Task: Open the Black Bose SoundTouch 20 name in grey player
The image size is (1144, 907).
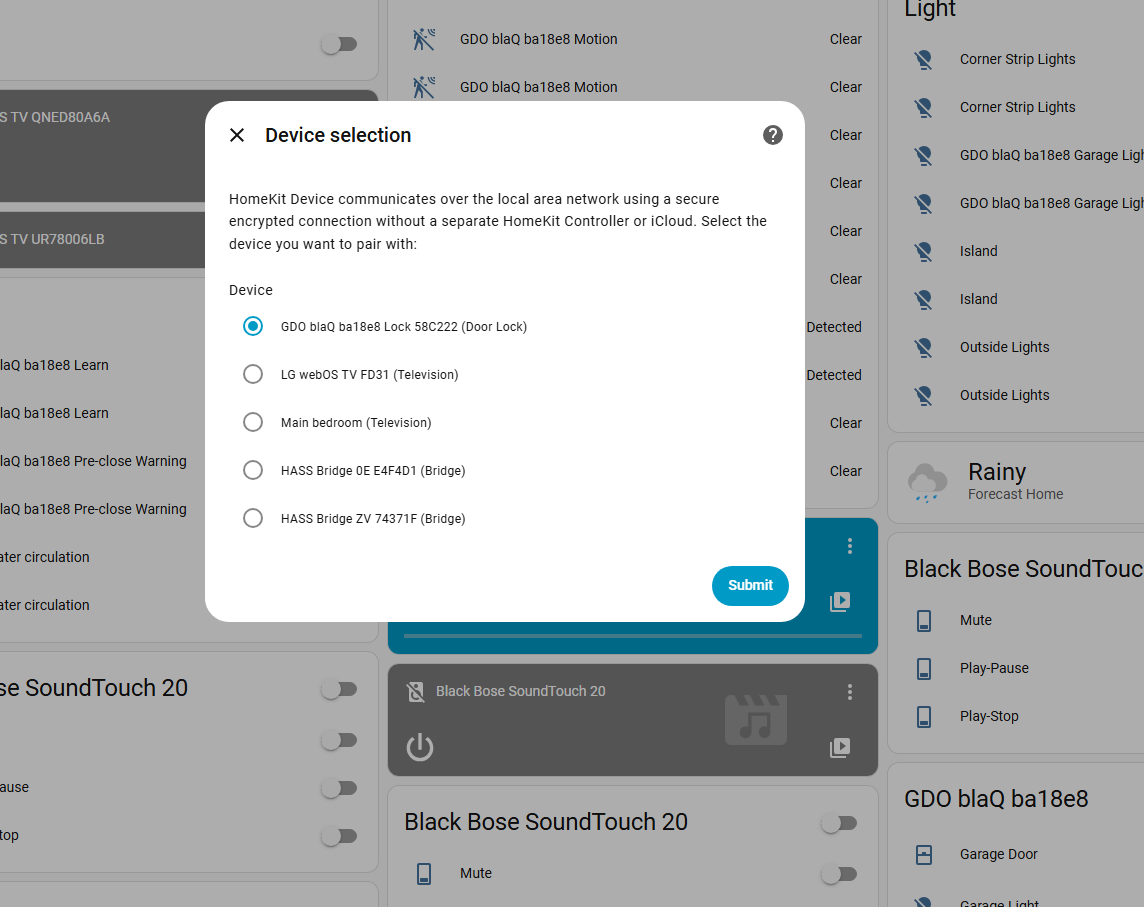Action: 521,691
